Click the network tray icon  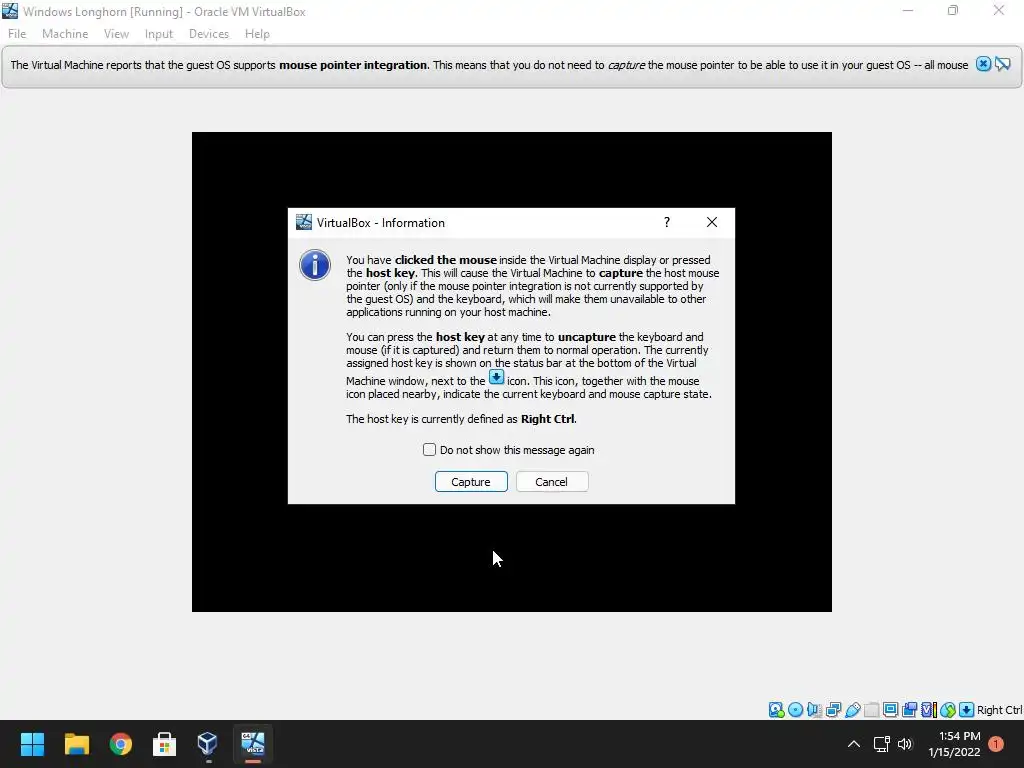point(881,744)
